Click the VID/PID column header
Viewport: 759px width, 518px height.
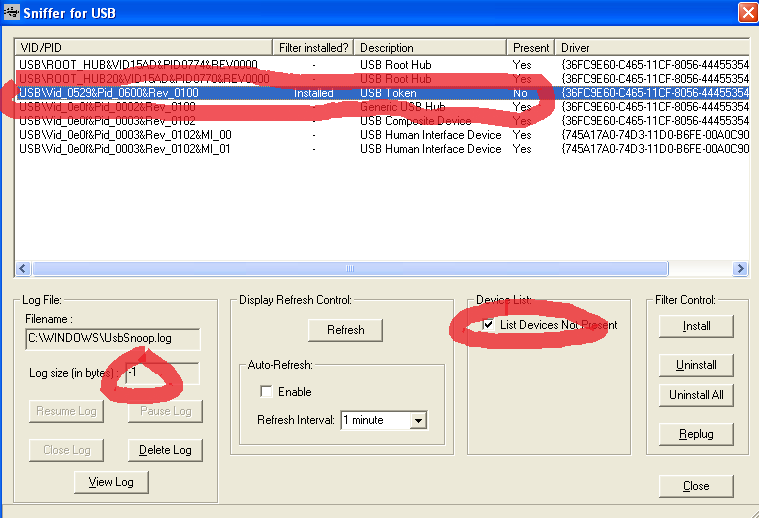(x=143, y=47)
